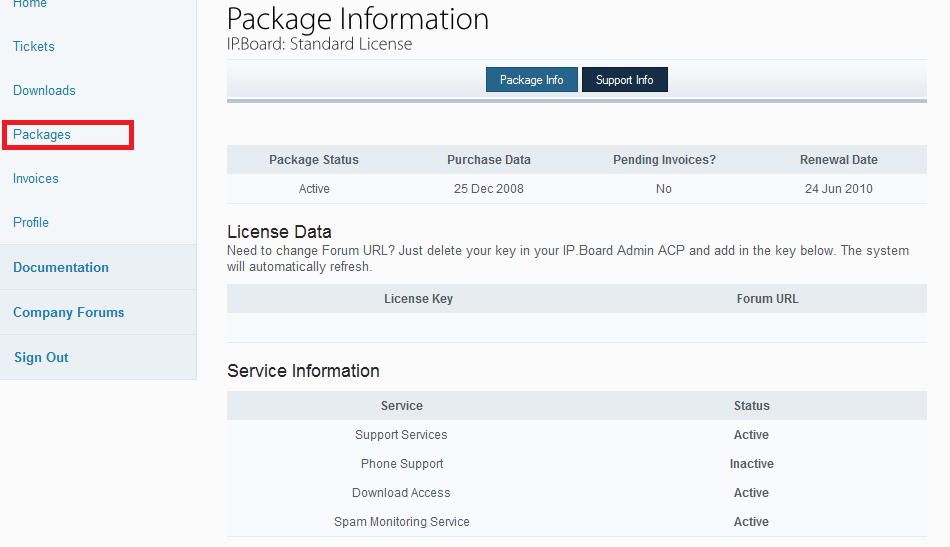The width and height of the screenshot is (950, 547).
Task: Select the Phone Support row label
Action: coord(402,464)
